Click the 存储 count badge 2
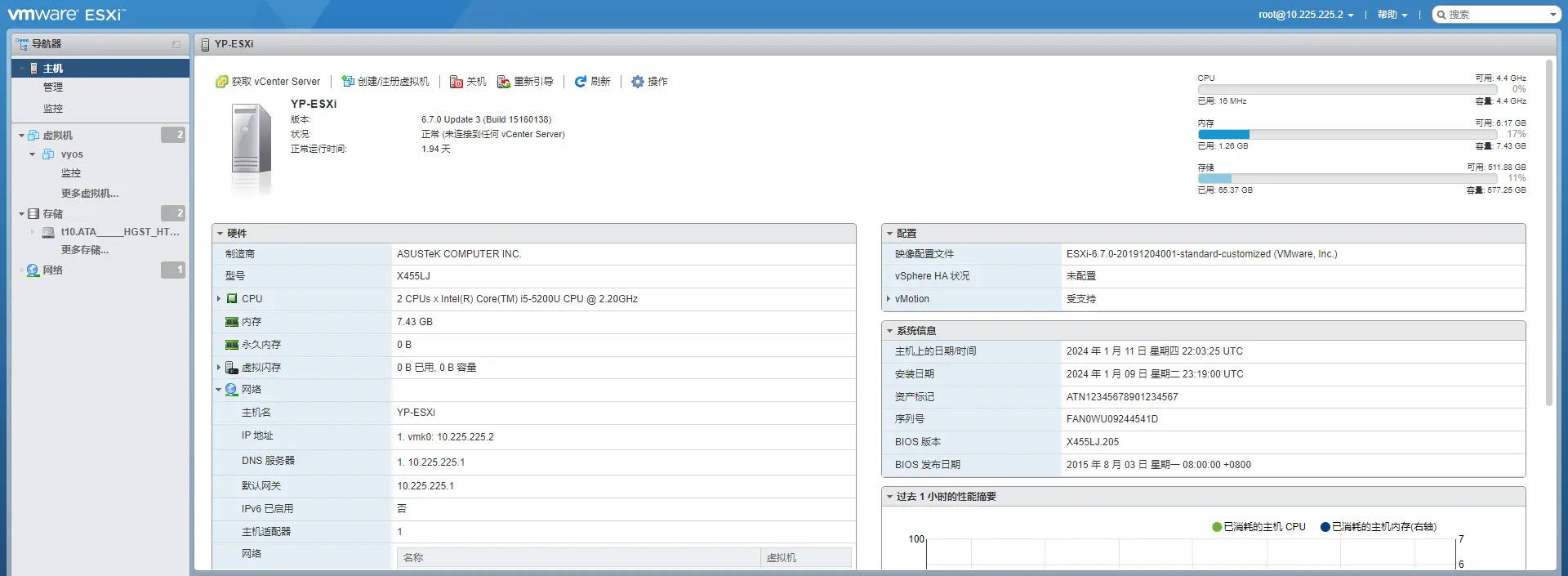The height and width of the screenshot is (576, 1568). [173, 213]
